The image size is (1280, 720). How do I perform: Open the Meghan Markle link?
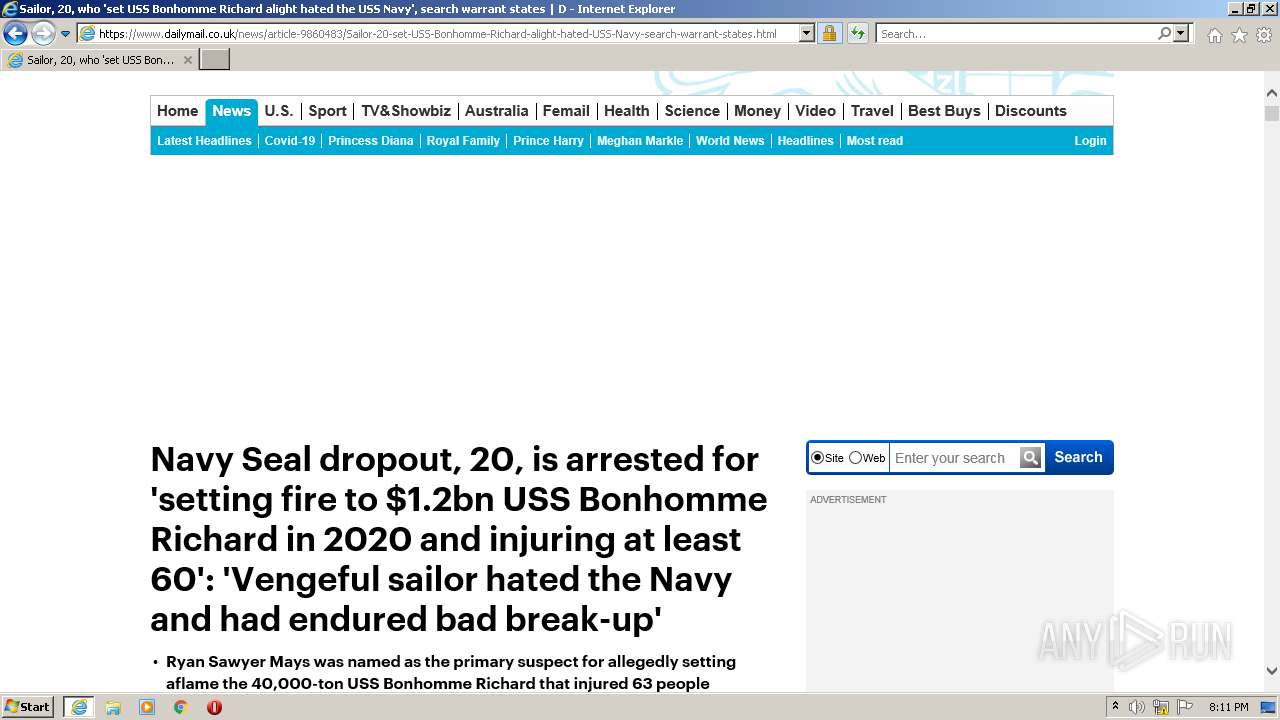640,141
